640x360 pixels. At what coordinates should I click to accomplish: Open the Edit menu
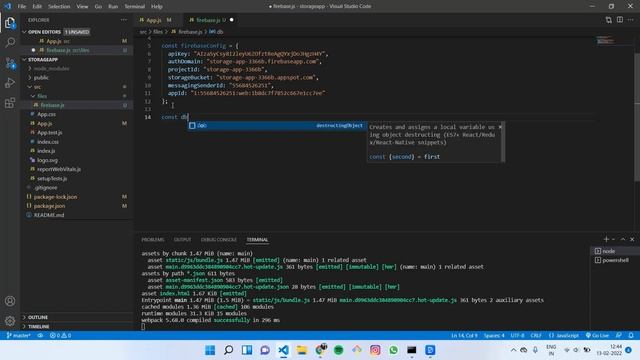[37, 7]
